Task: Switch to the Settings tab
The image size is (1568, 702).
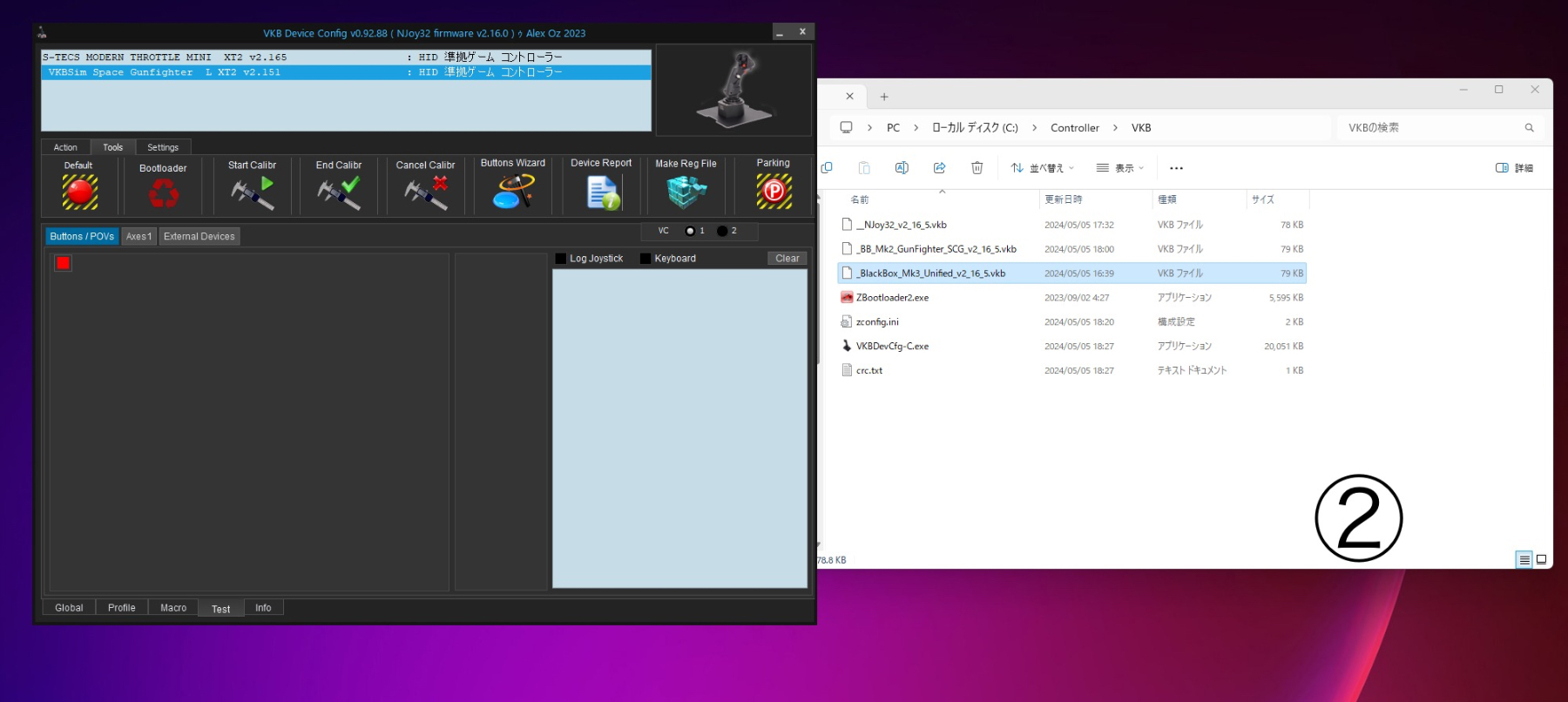Action: pos(163,147)
